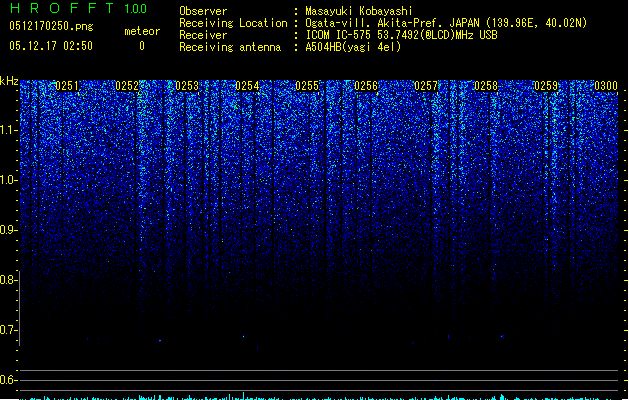This screenshot has width=629, height=400.
Task: Click the 0253 time marker
Action: click(x=187, y=86)
